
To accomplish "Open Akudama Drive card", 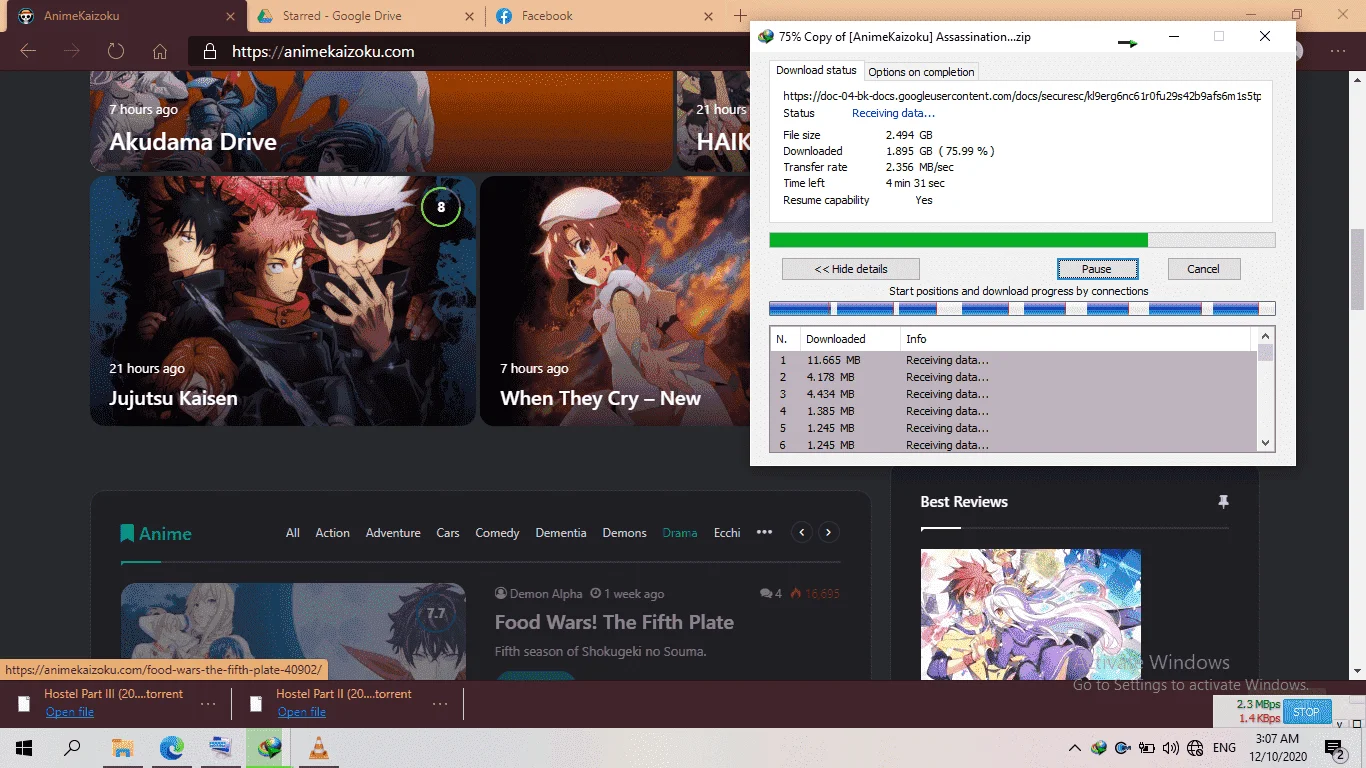I will [x=381, y=121].
